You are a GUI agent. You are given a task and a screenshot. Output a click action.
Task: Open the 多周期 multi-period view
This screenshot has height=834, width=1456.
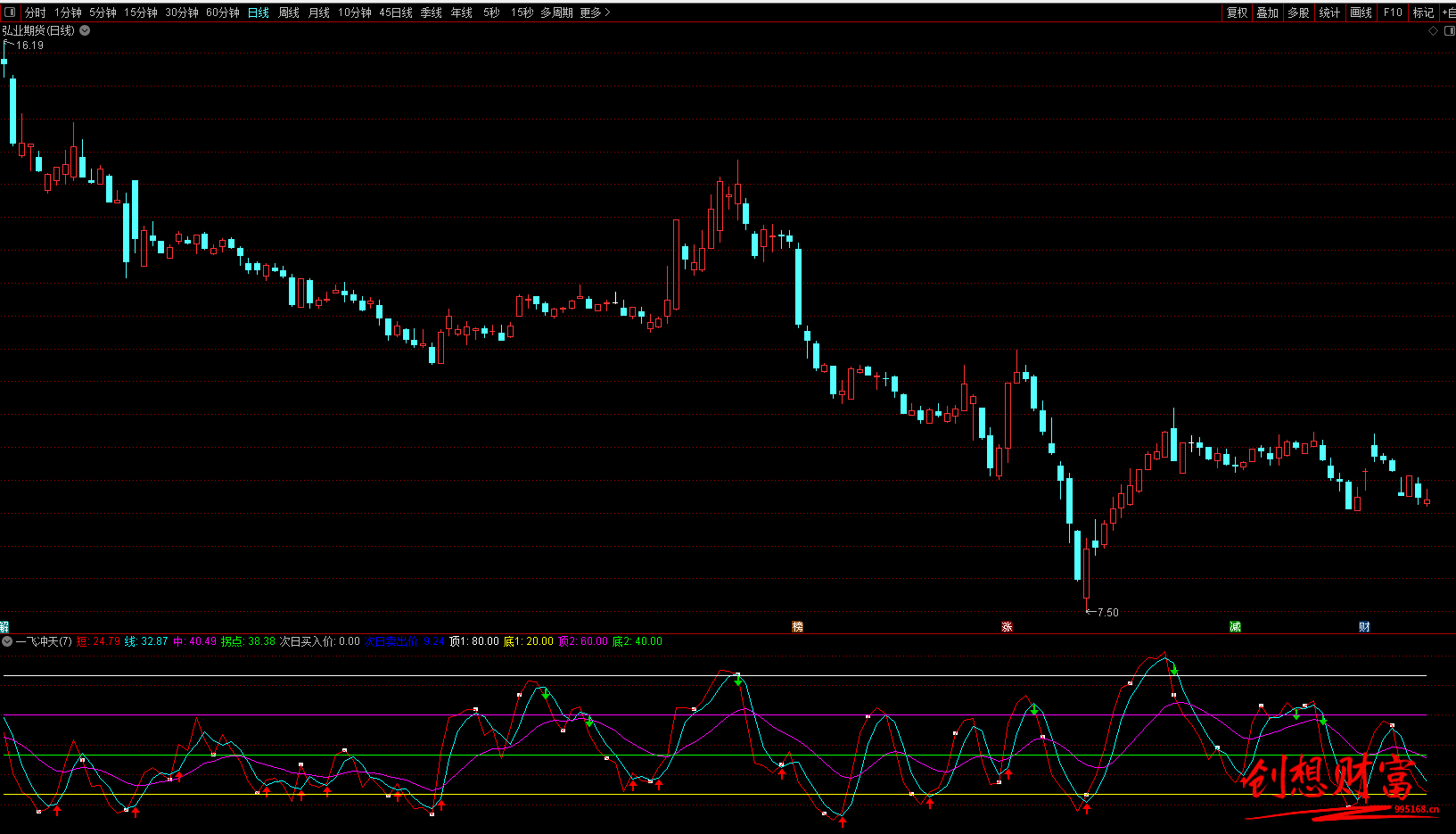tap(556, 12)
